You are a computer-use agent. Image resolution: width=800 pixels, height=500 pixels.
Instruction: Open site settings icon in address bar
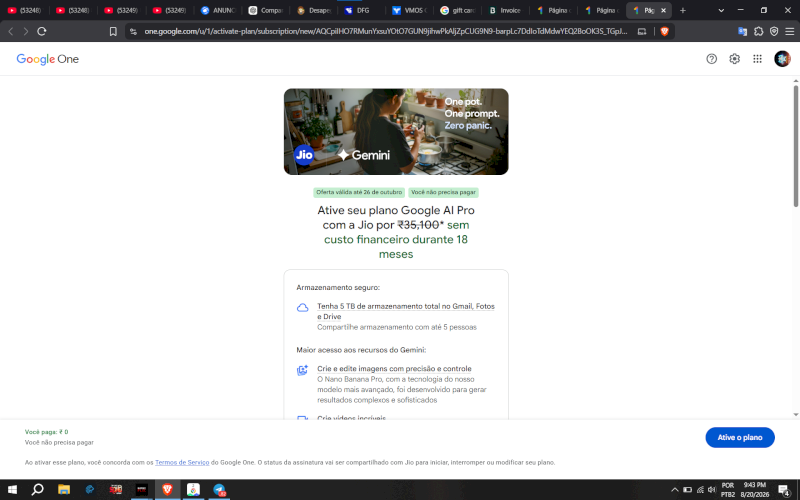tap(133, 31)
